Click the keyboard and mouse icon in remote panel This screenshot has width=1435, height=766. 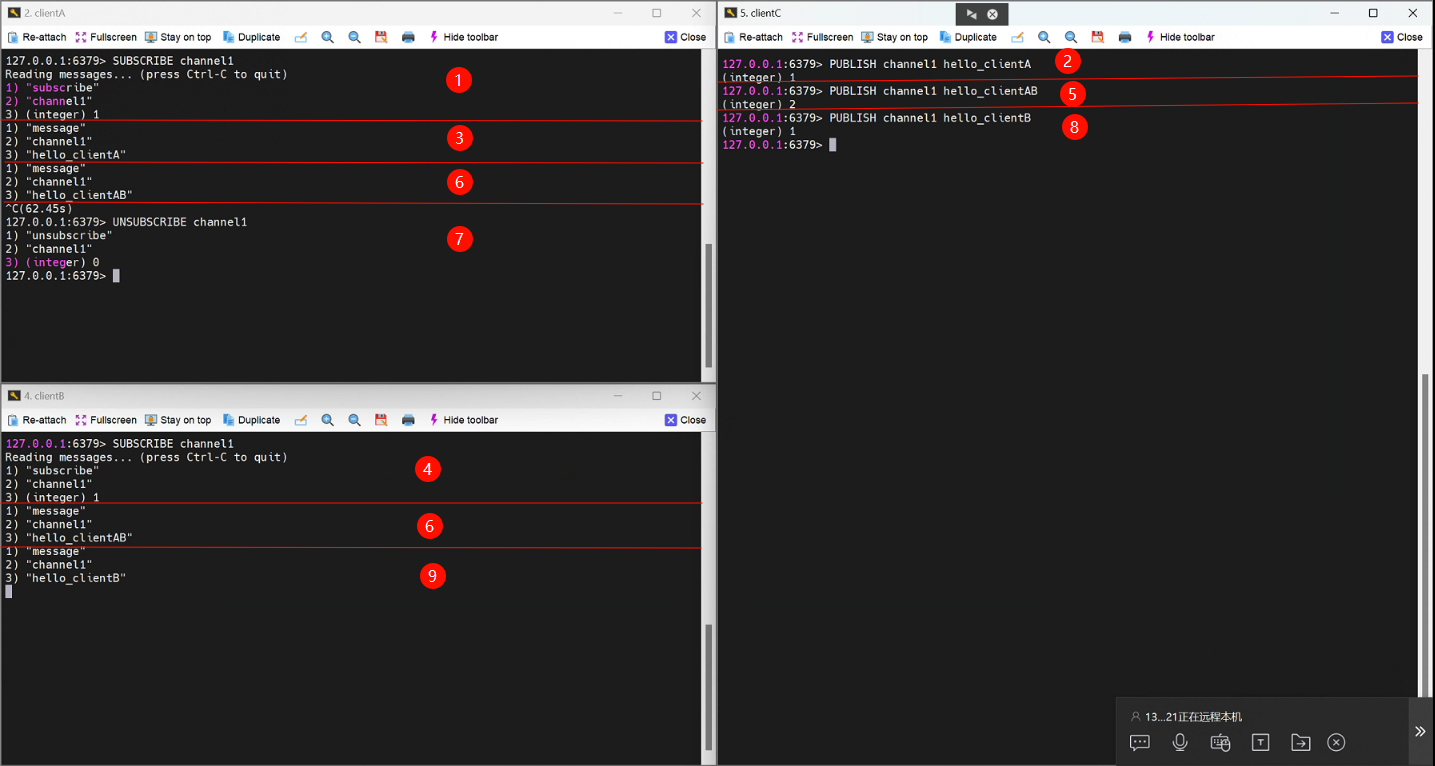tap(1220, 742)
